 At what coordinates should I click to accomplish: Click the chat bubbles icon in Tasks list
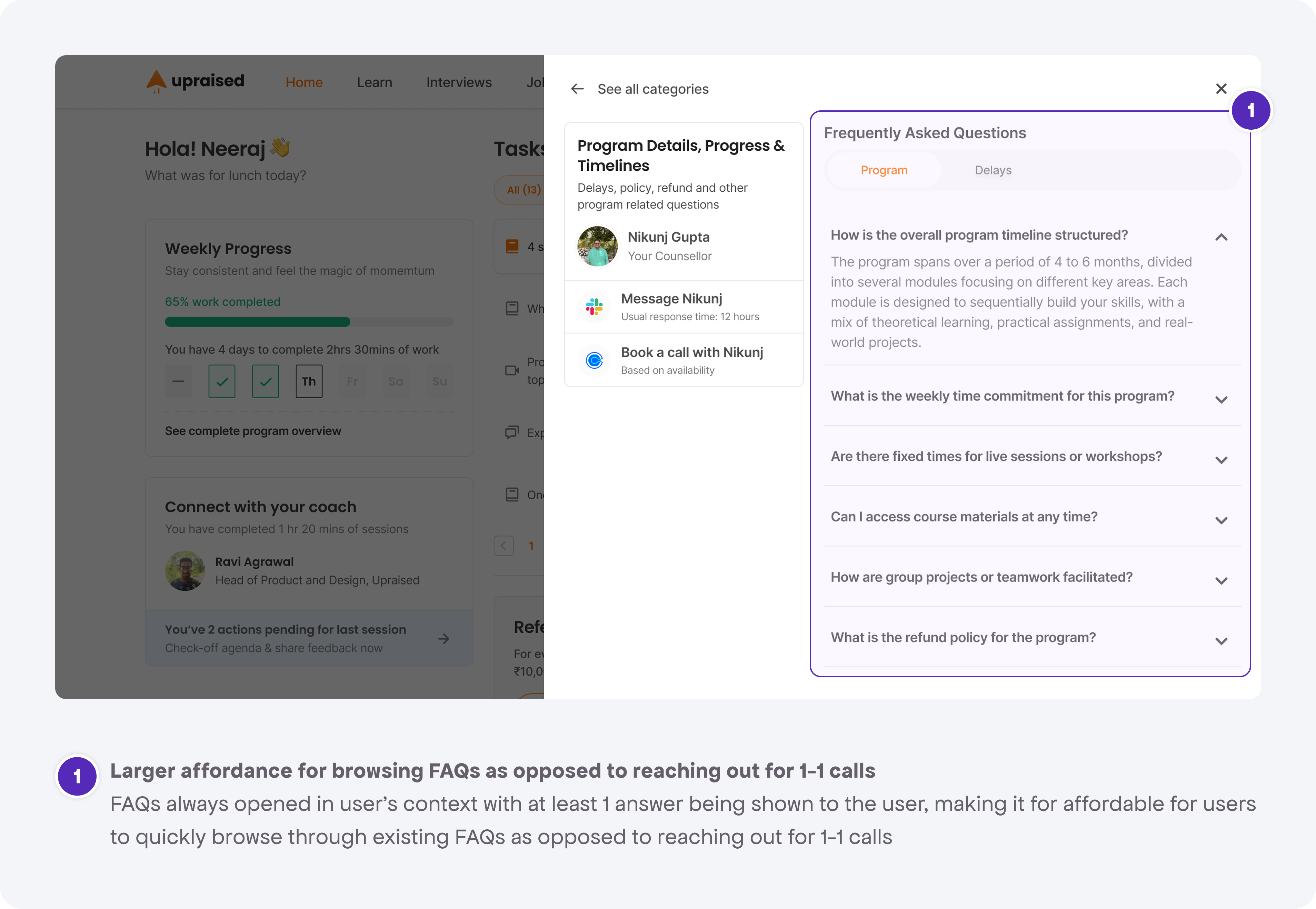(512, 432)
